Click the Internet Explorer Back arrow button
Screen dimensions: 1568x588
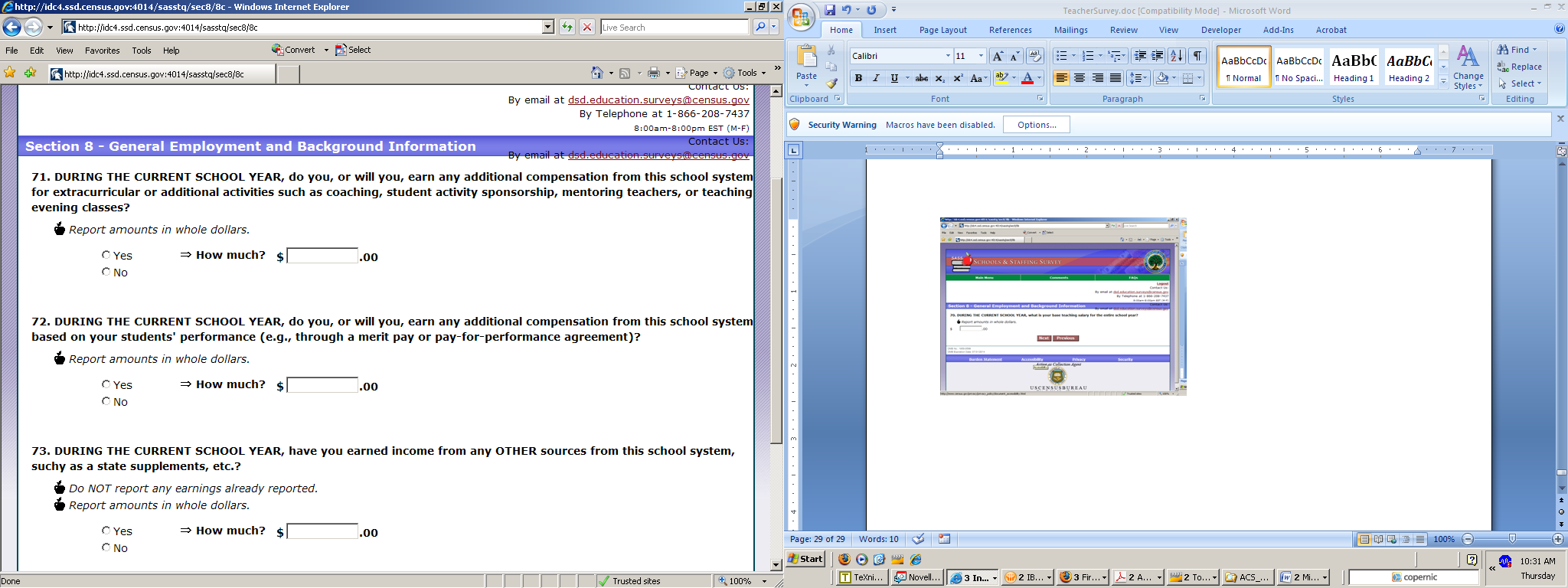[x=11, y=28]
